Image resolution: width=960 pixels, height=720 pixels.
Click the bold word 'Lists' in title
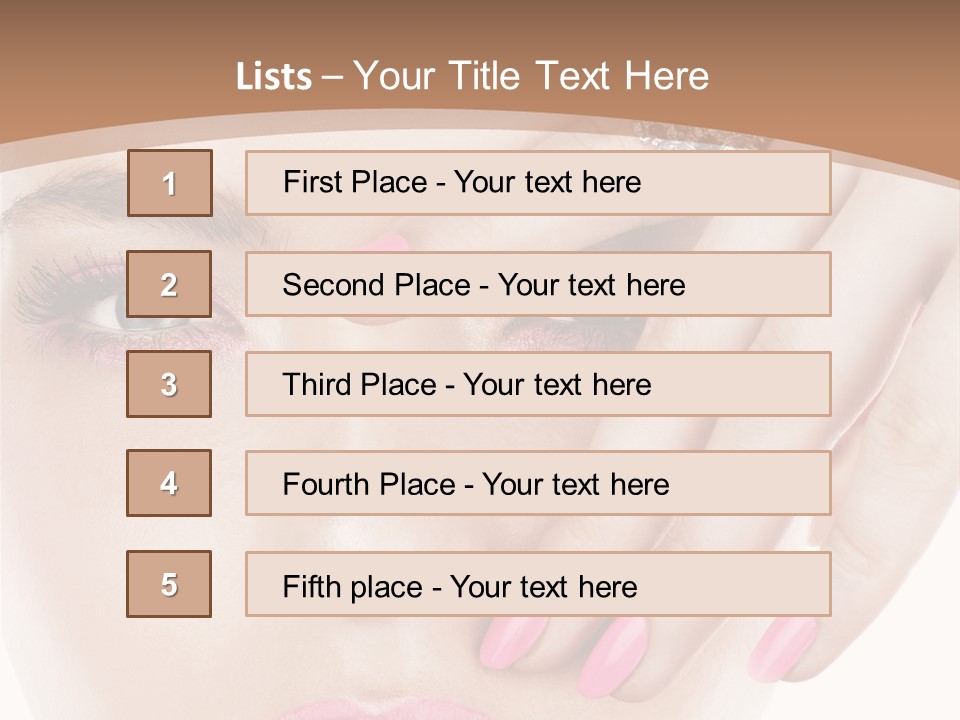274,77
